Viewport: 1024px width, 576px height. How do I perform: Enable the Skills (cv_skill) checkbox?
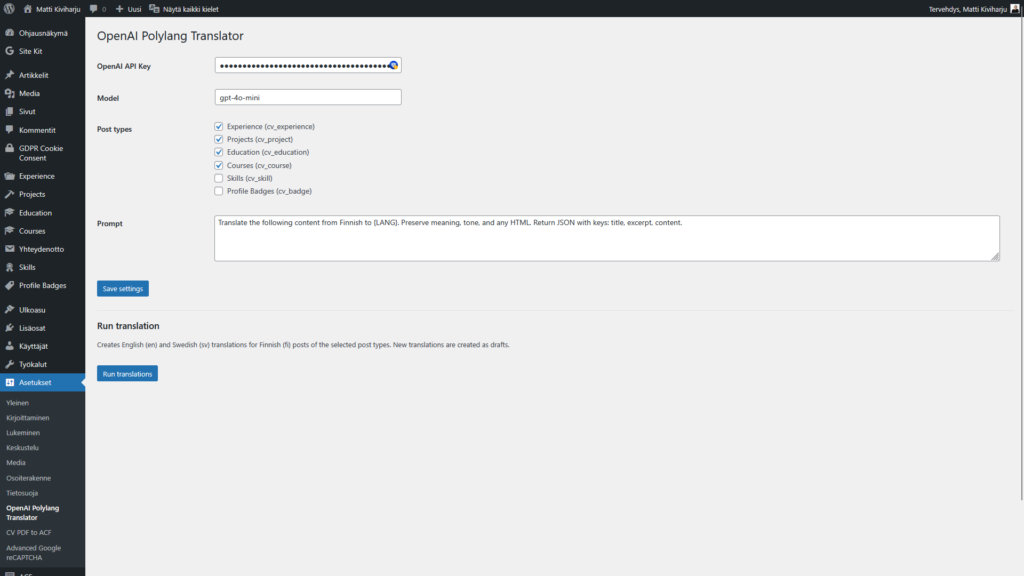click(219, 178)
